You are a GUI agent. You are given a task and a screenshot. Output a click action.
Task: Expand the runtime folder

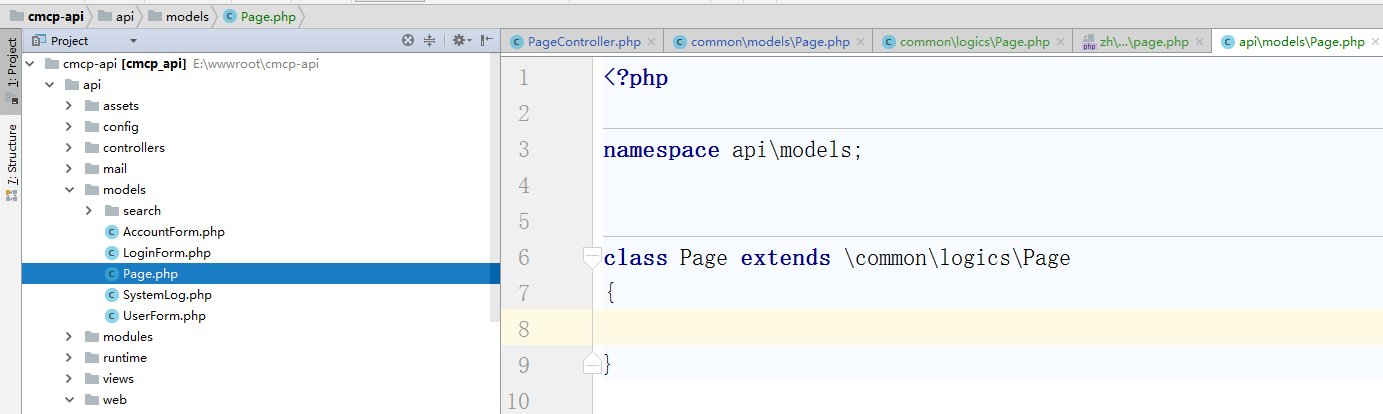coord(68,358)
